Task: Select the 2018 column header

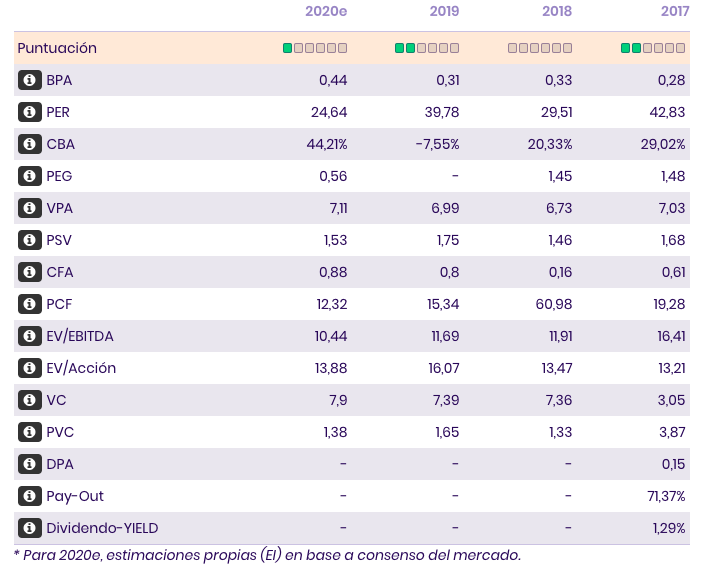Action: 557,11
